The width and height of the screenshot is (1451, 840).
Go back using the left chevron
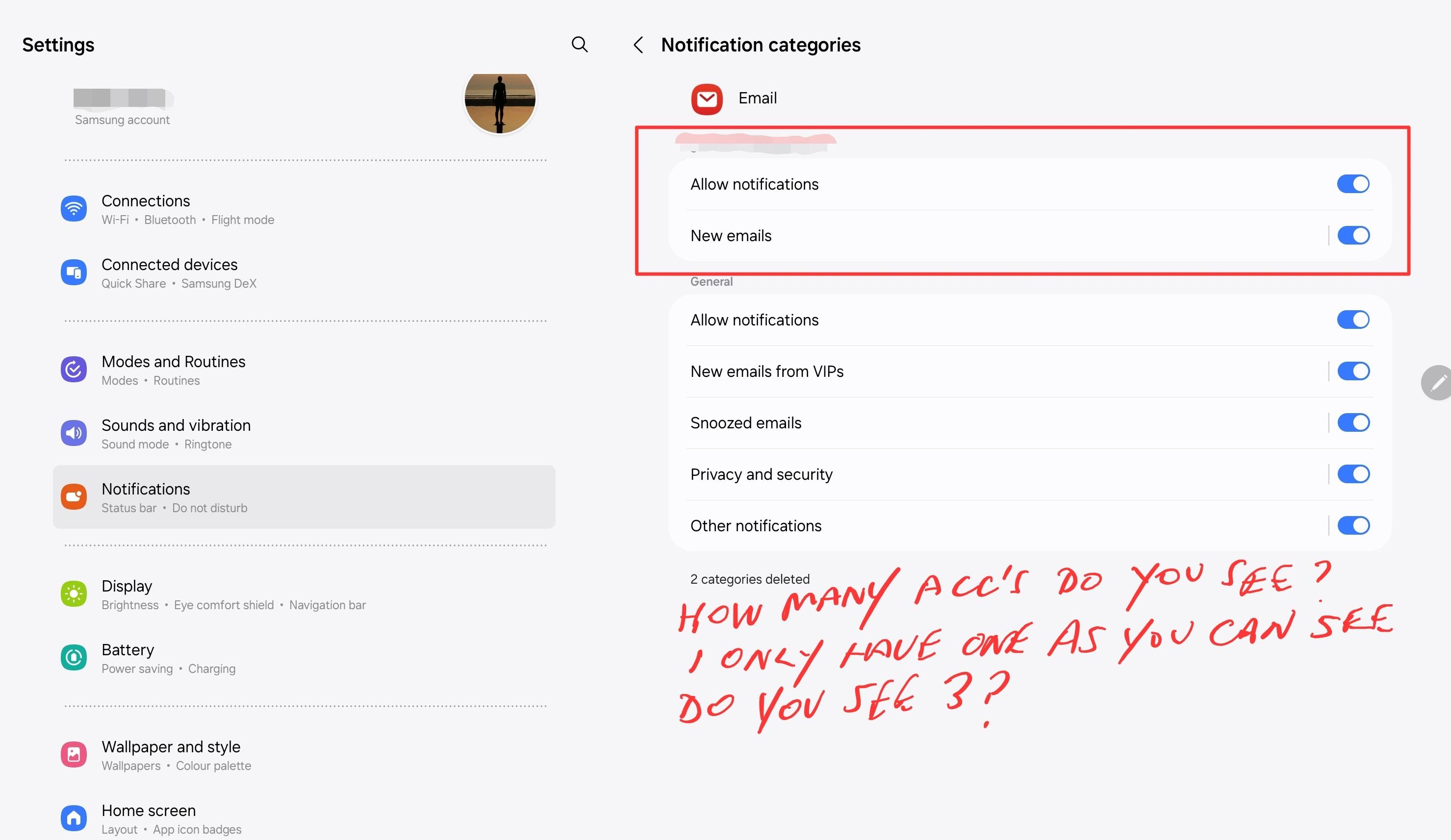pos(638,45)
